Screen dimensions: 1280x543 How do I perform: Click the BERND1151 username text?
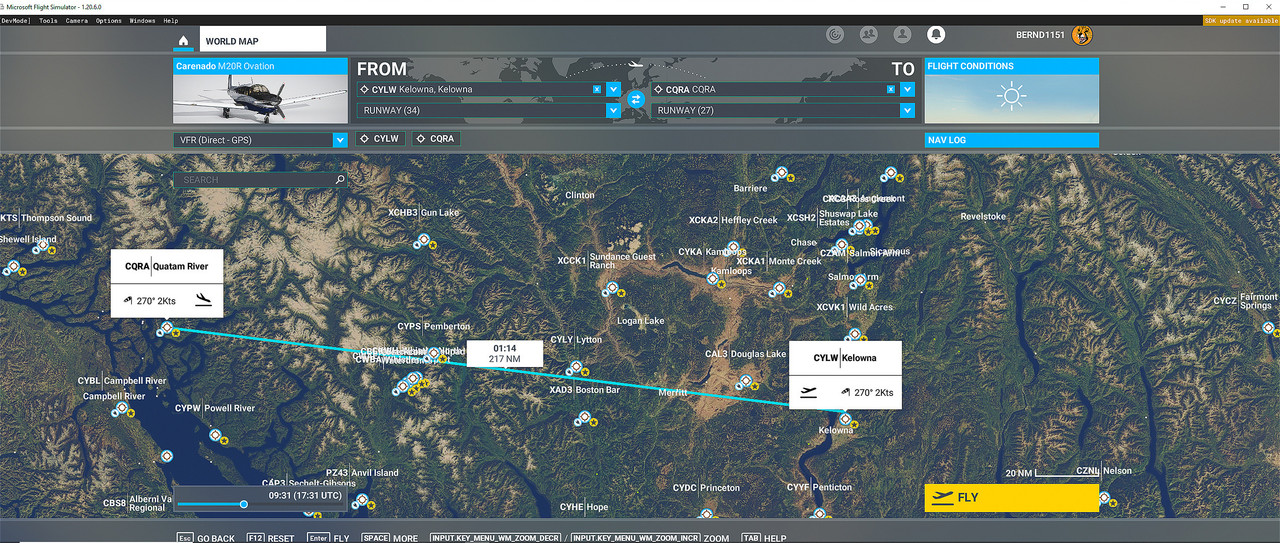click(x=1041, y=36)
